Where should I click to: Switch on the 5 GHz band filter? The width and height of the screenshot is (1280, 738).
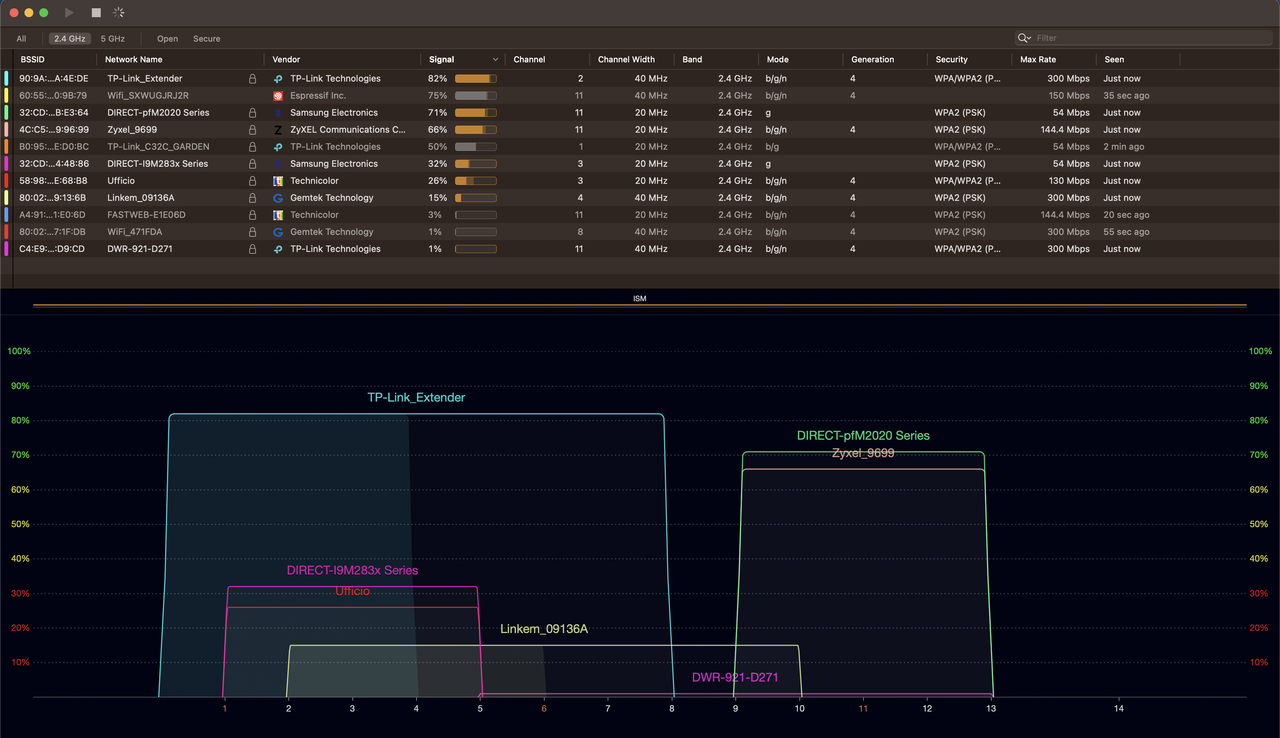point(112,38)
